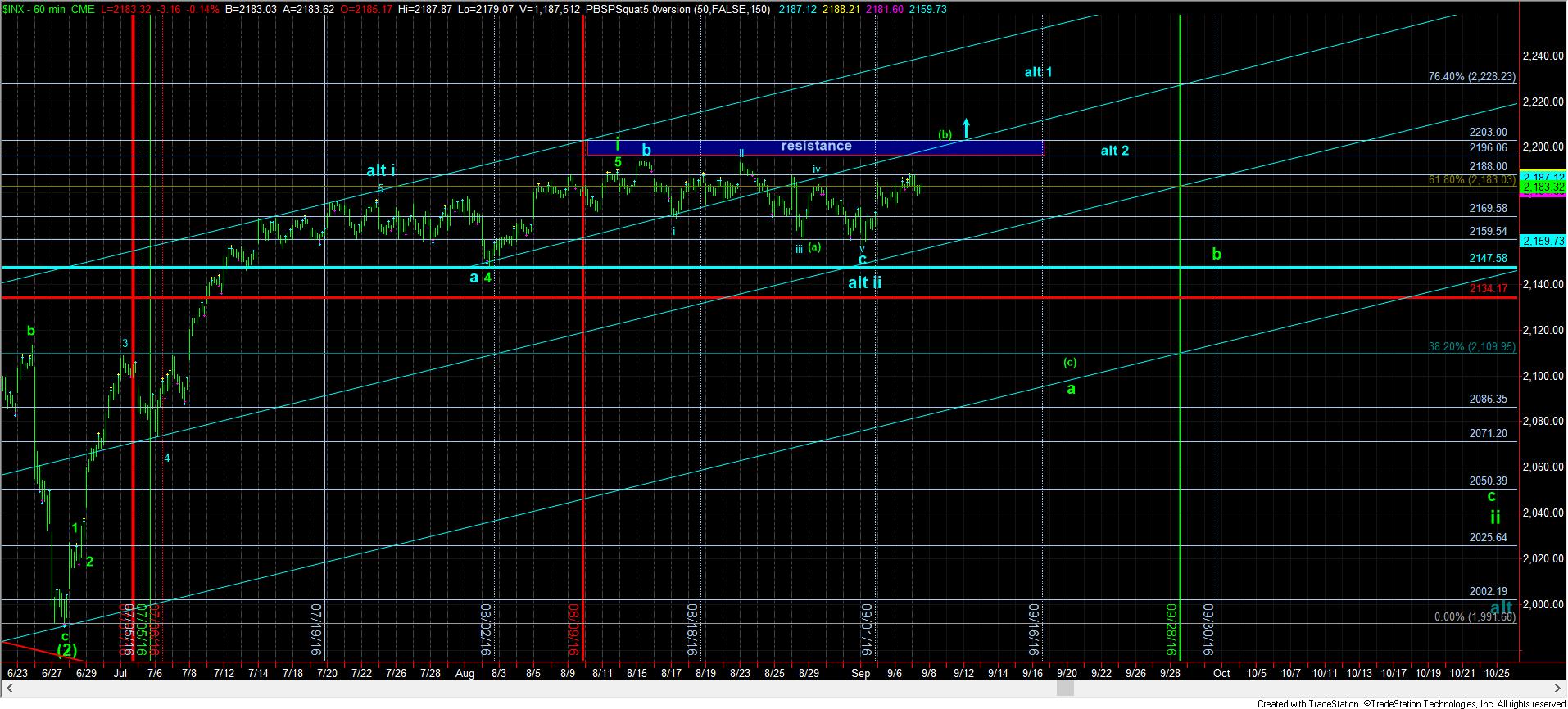The width and height of the screenshot is (1568, 709).
Task: Select the green '(2)' wave label at the low
Action: [66, 650]
